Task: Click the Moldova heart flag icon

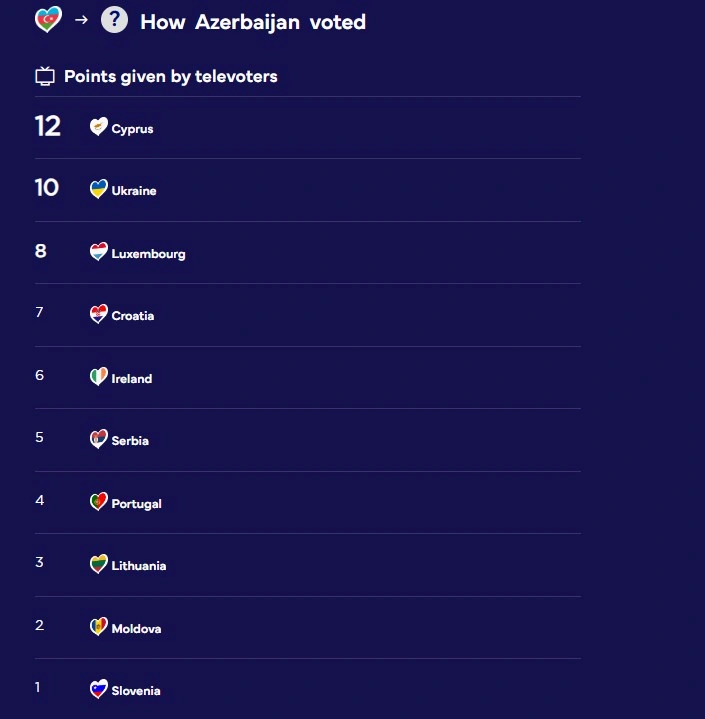Action: pyautogui.click(x=98, y=627)
